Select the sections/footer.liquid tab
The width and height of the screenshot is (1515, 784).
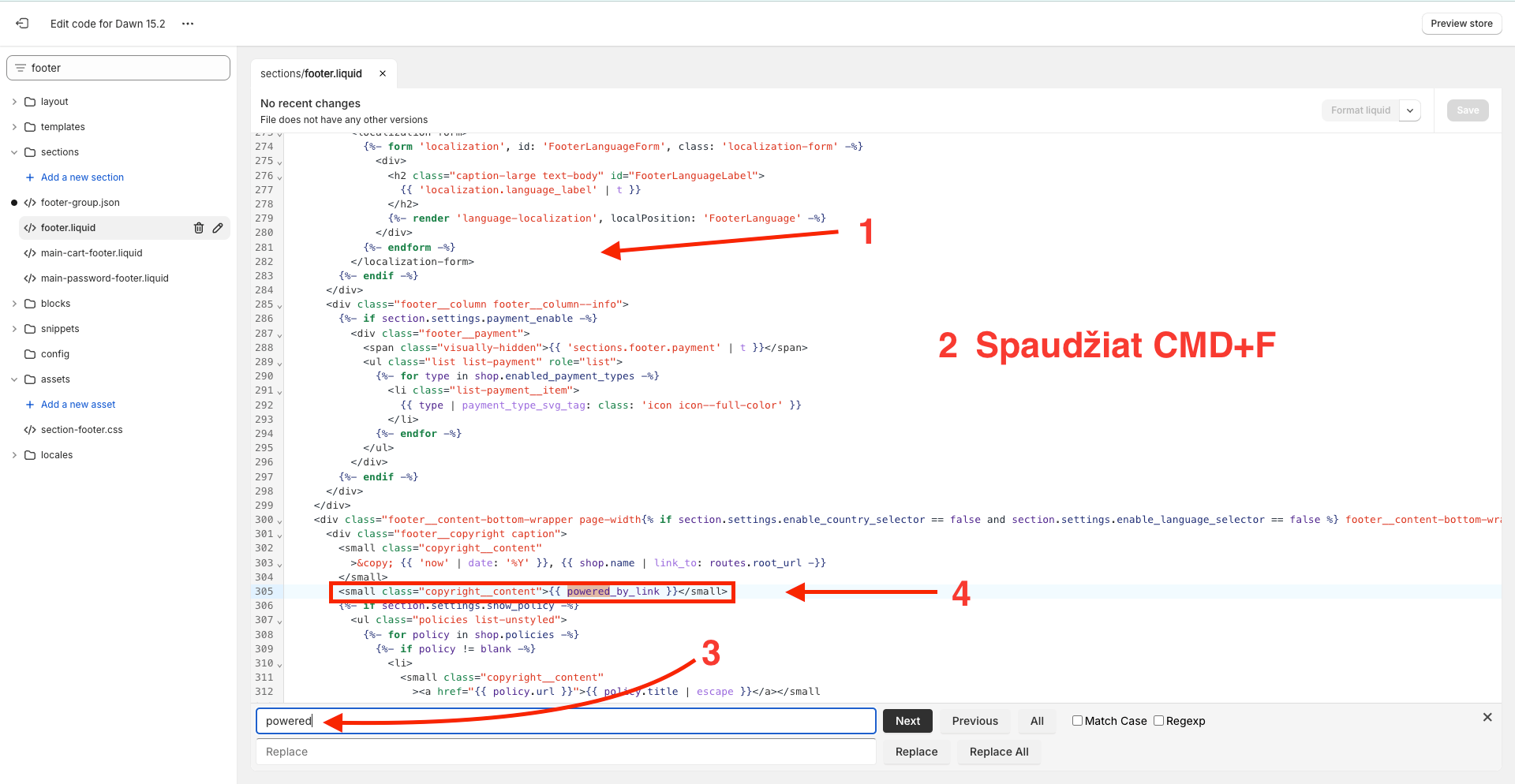(x=312, y=73)
